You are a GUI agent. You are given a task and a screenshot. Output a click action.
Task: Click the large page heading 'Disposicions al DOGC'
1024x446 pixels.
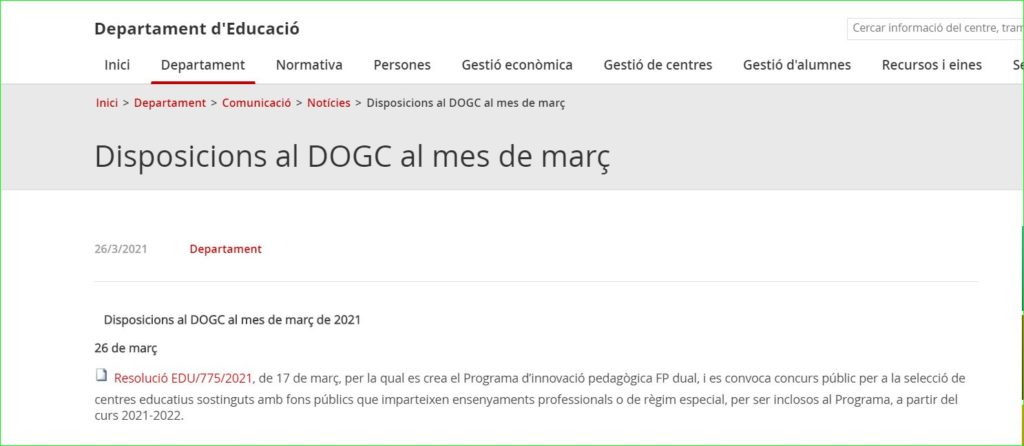tap(352, 157)
